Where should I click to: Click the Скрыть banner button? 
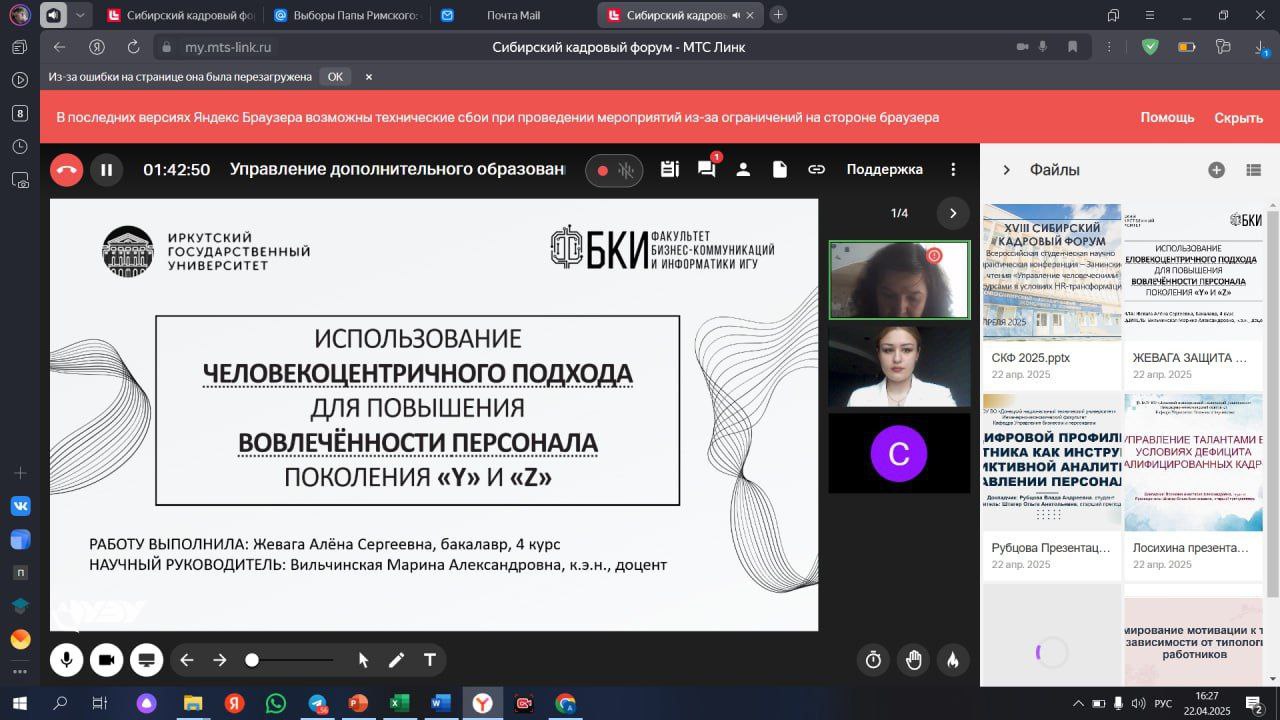(x=1238, y=117)
